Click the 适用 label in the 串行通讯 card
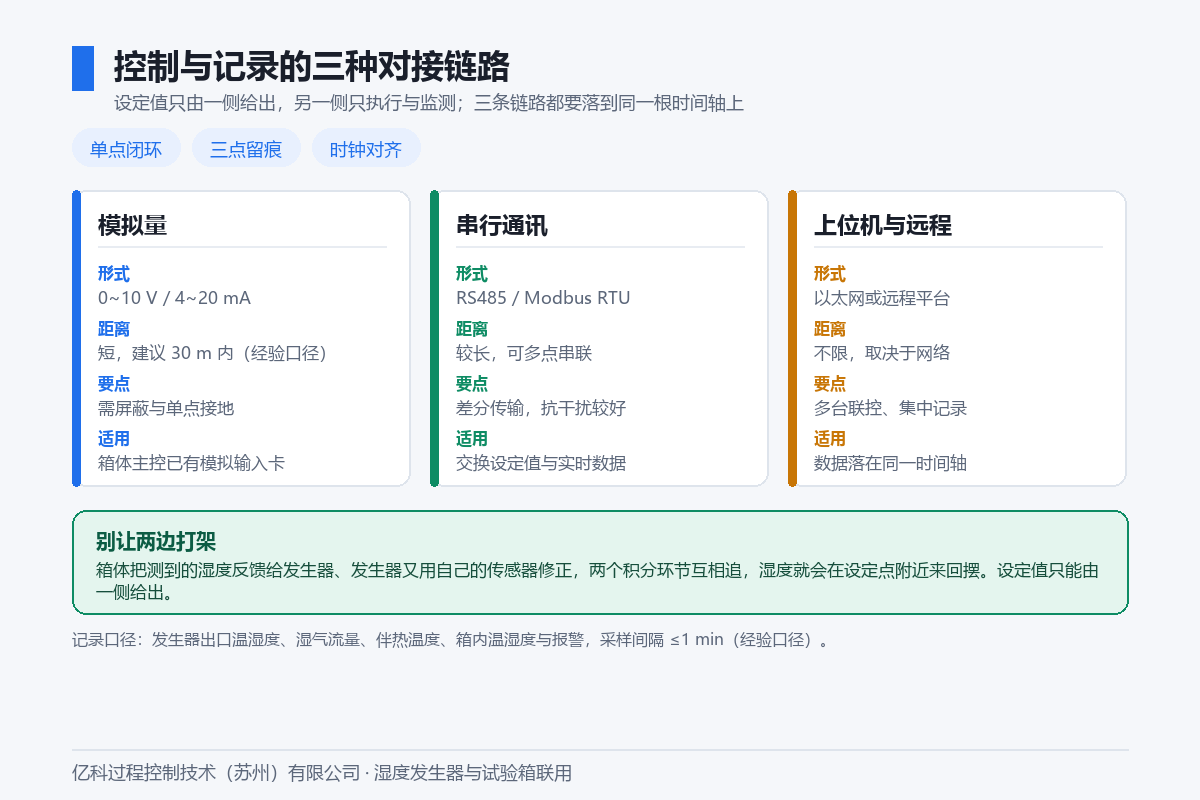The height and width of the screenshot is (800, 1200). tap(472, 439)
